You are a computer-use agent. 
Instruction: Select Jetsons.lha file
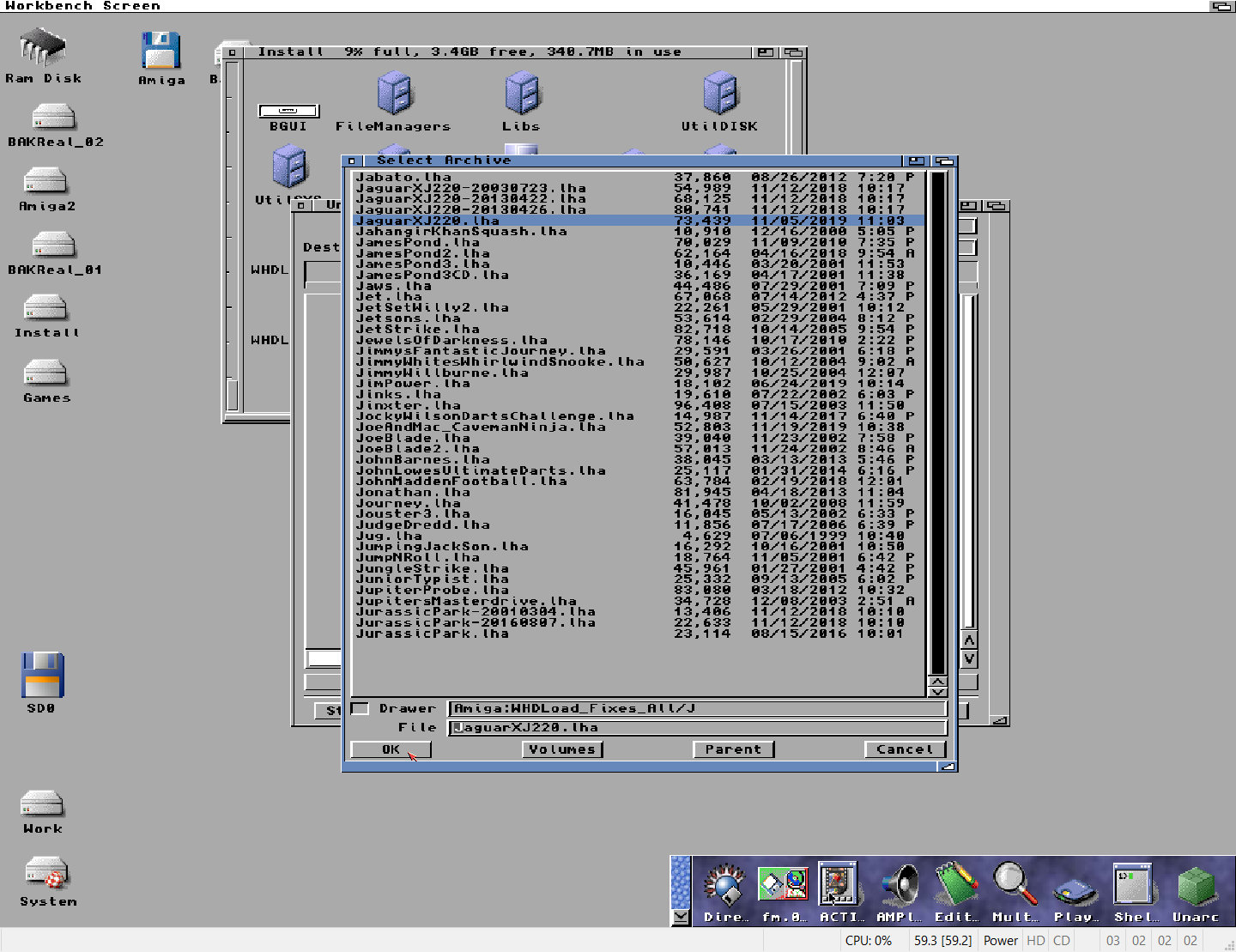pyautogui.click(x=639, y=318)
